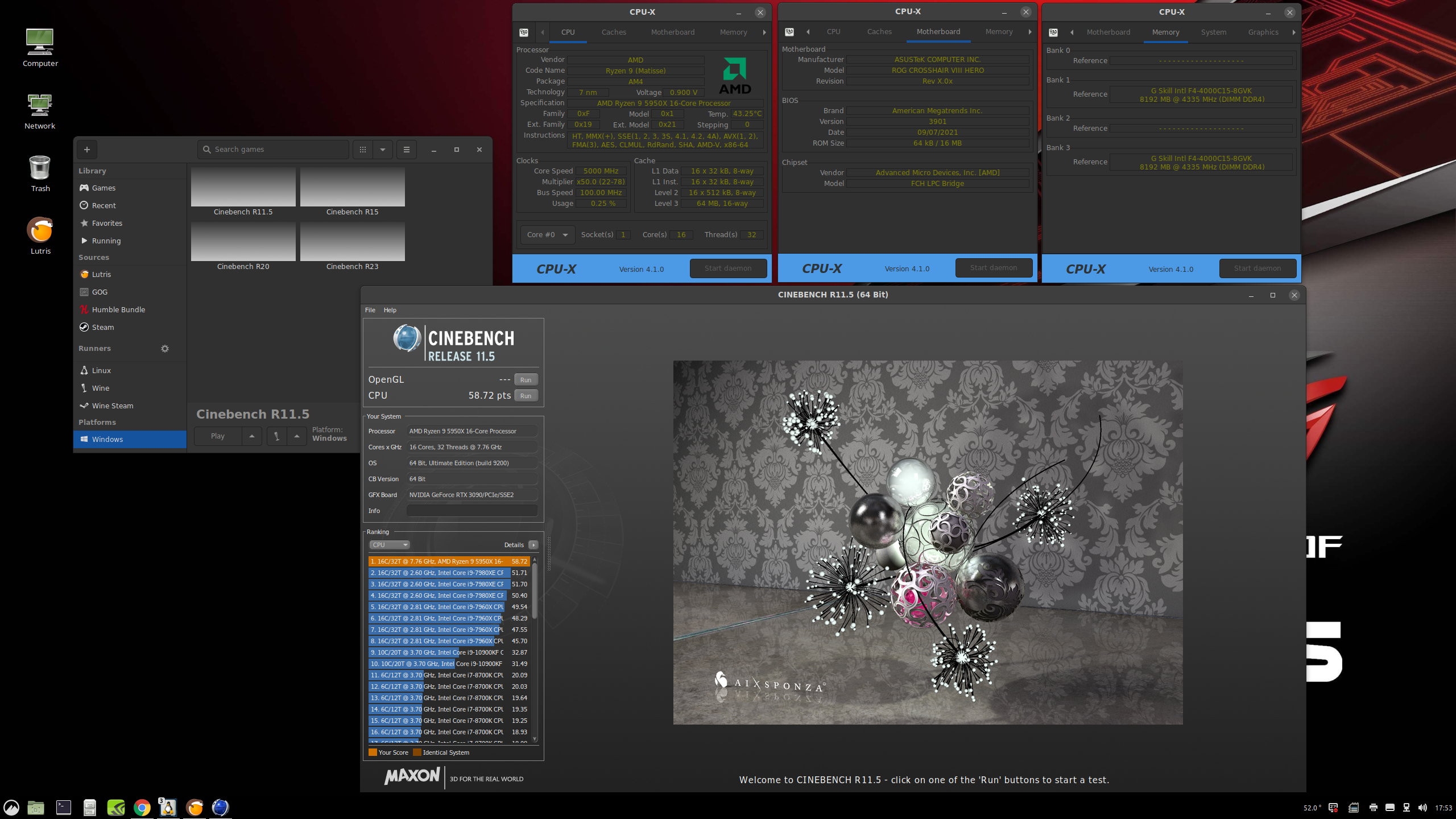This screenshot has height=819, width=1456.
Task: Open the file manager from the taskbar
Action: (36, 807)
